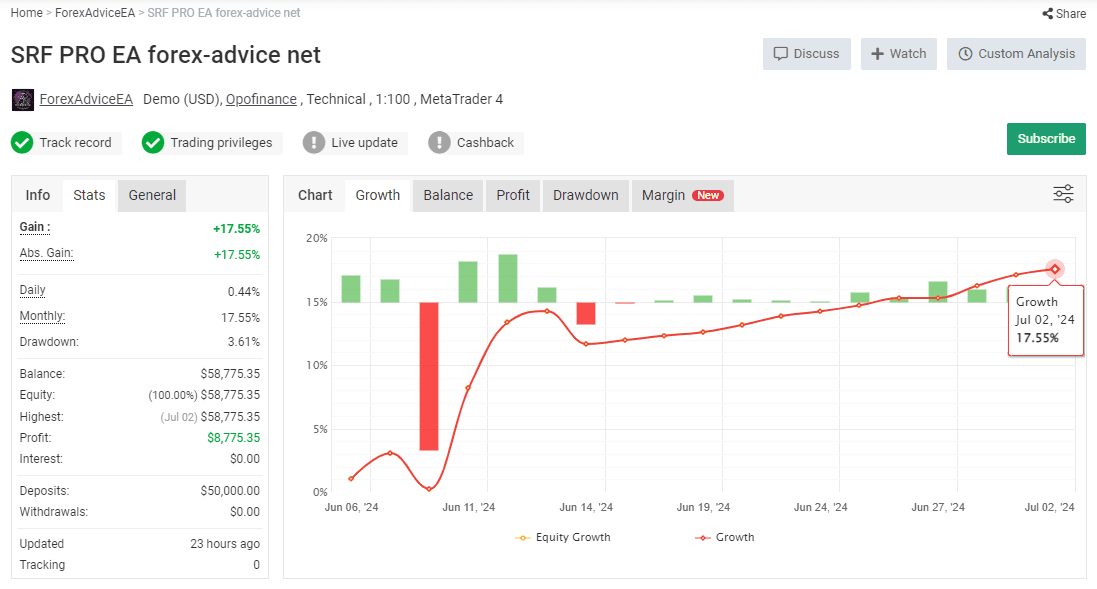
Task: Open Margin tab with New badge
Action: (x=683, y=195)
